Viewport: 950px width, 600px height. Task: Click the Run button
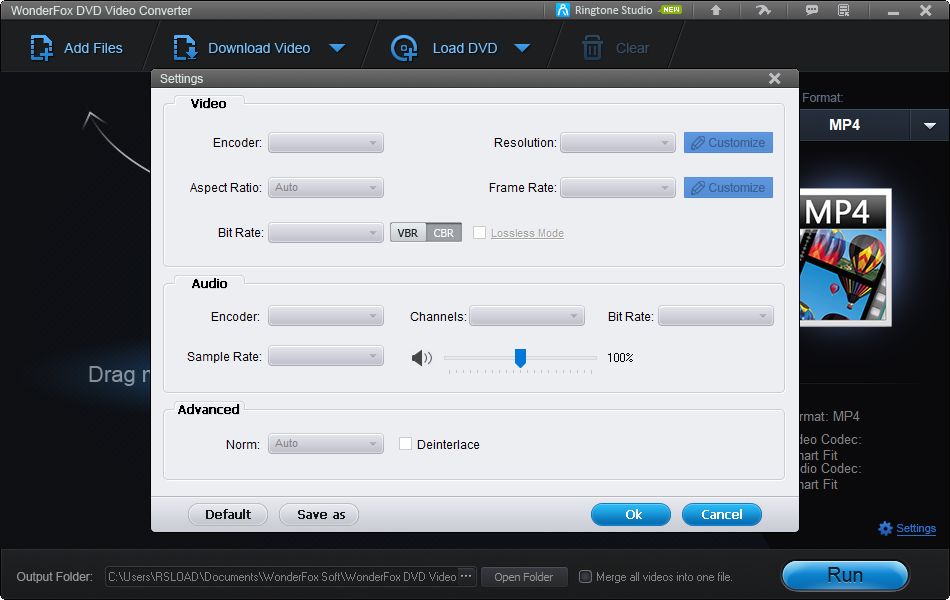[845, 575]
